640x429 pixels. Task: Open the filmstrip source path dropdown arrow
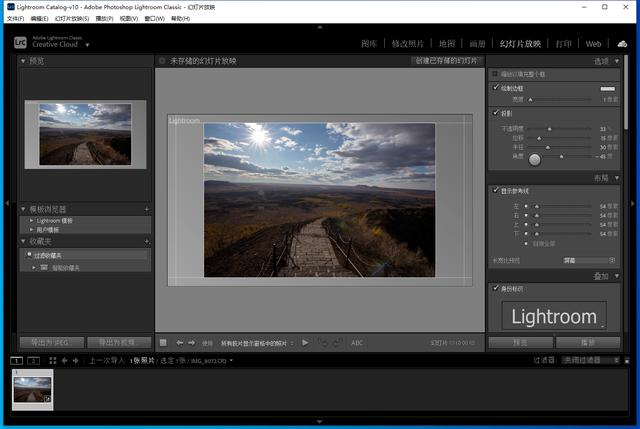click(x=231, y=360)
